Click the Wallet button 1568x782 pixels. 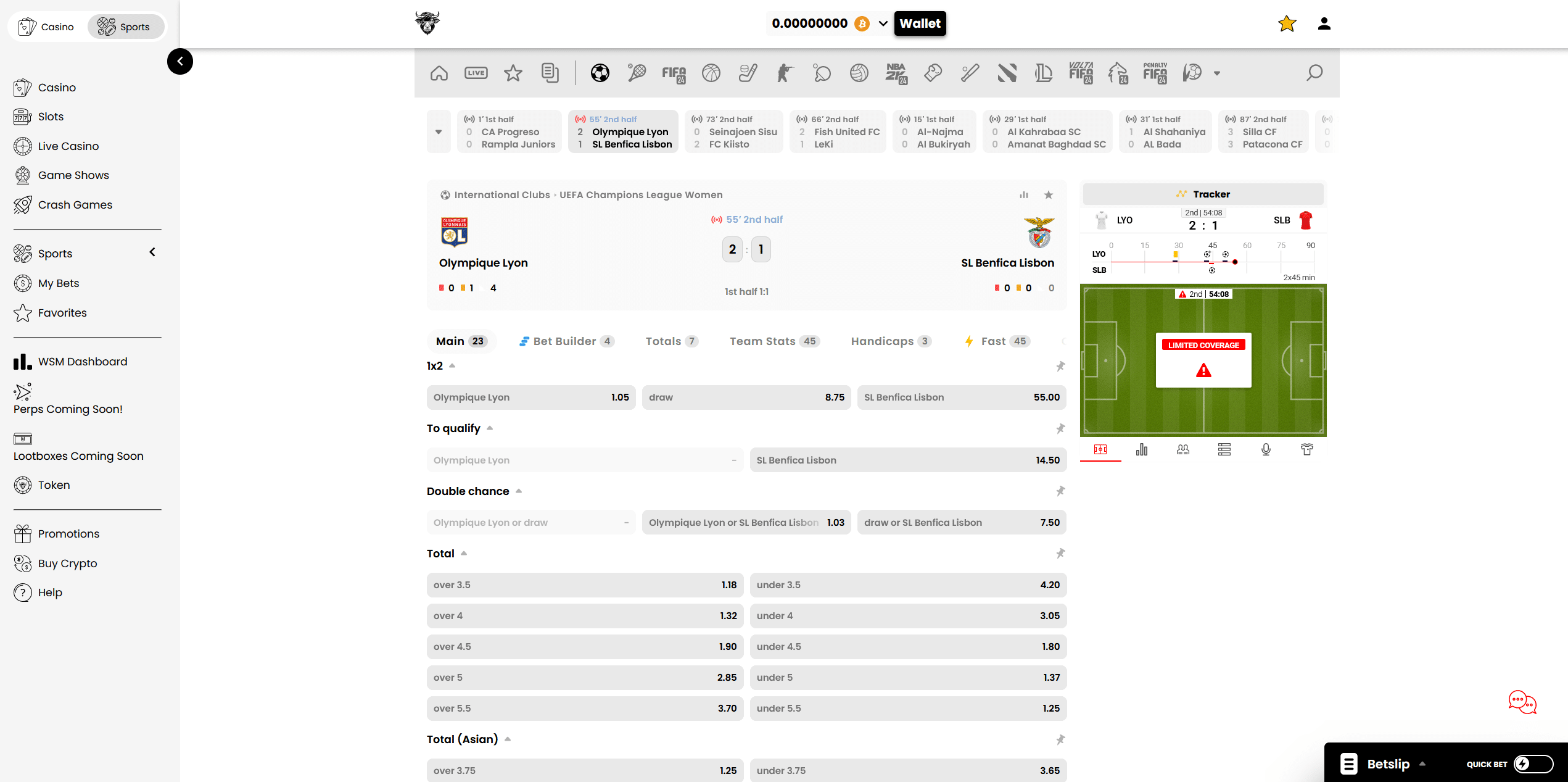[920, 23]
